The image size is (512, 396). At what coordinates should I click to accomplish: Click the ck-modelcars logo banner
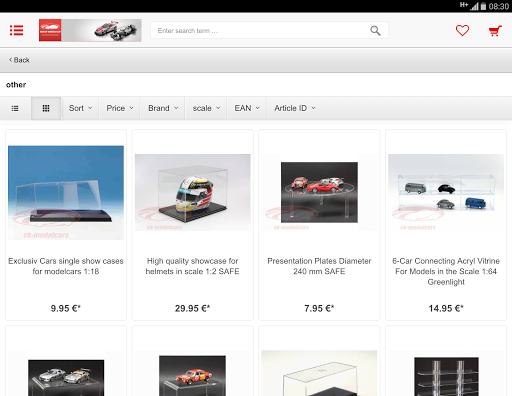90,30
